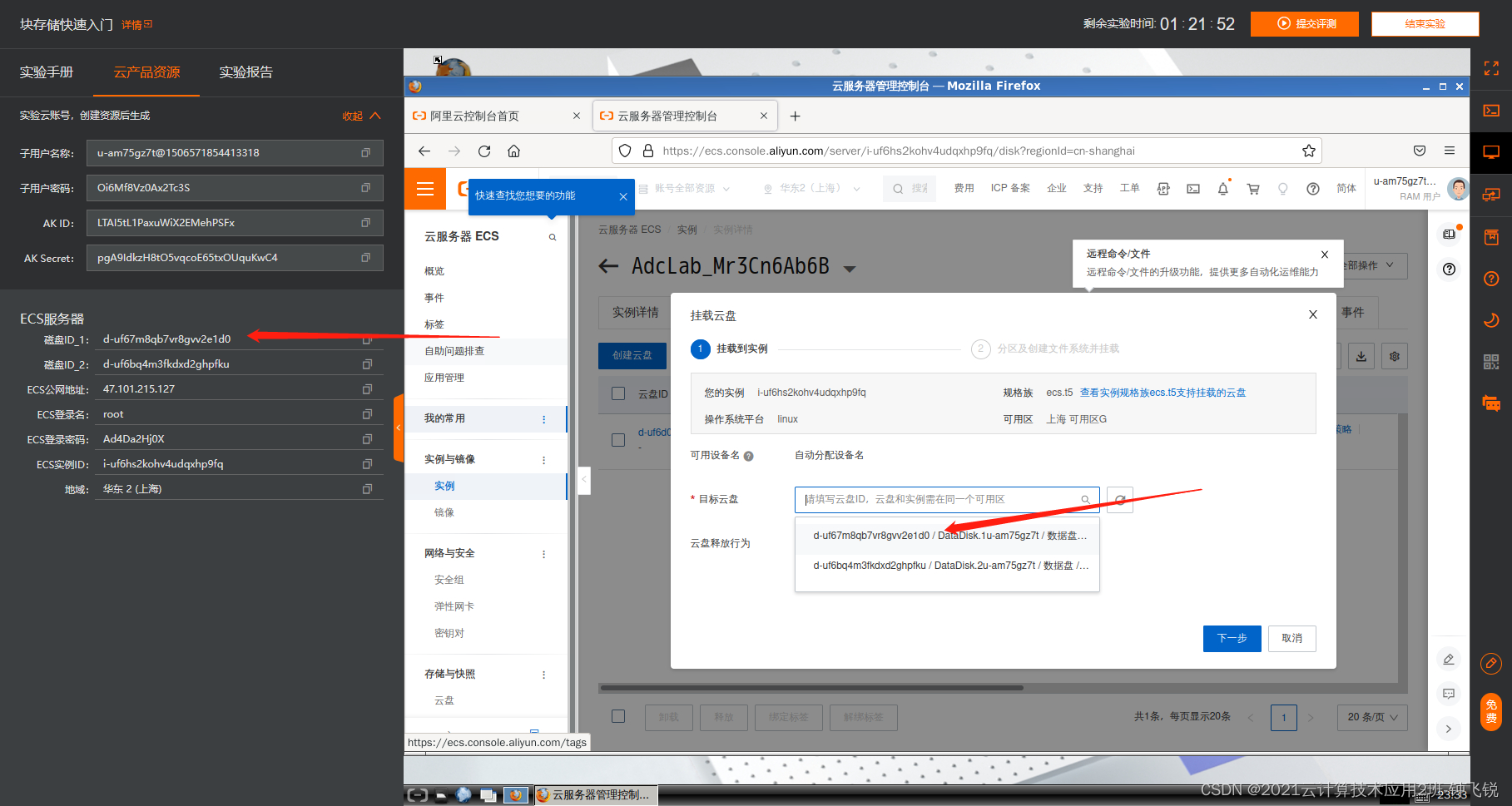Bookmark this page with star icon
The image size is (1512, 806).
(1309, 151)
